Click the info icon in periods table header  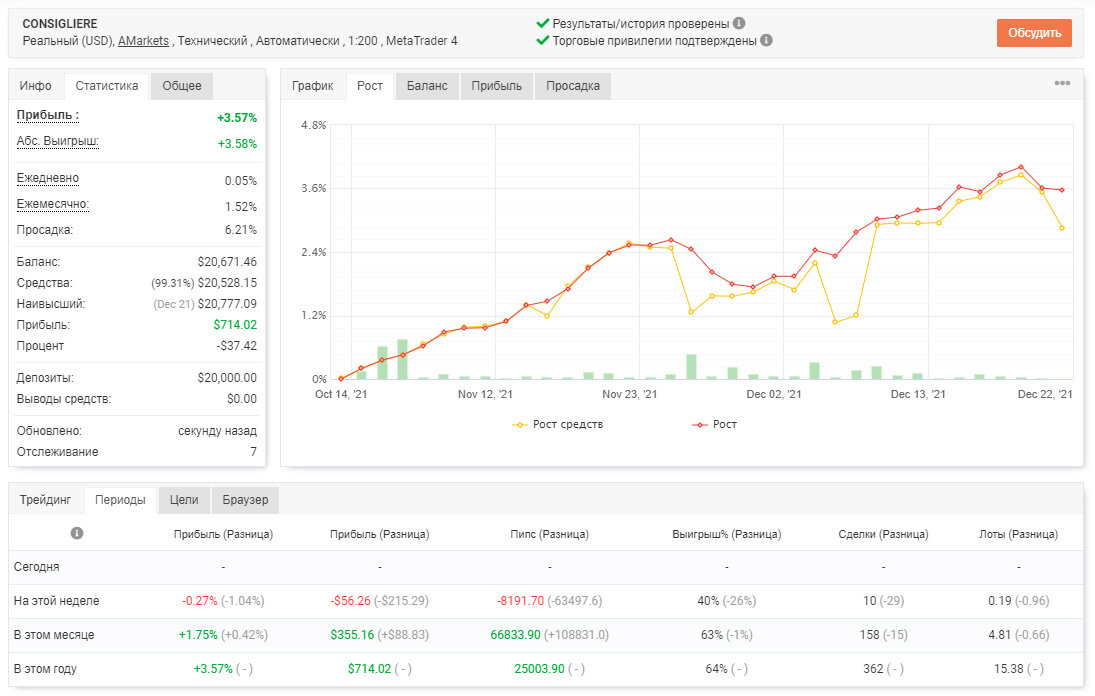[x=77, y=533]
